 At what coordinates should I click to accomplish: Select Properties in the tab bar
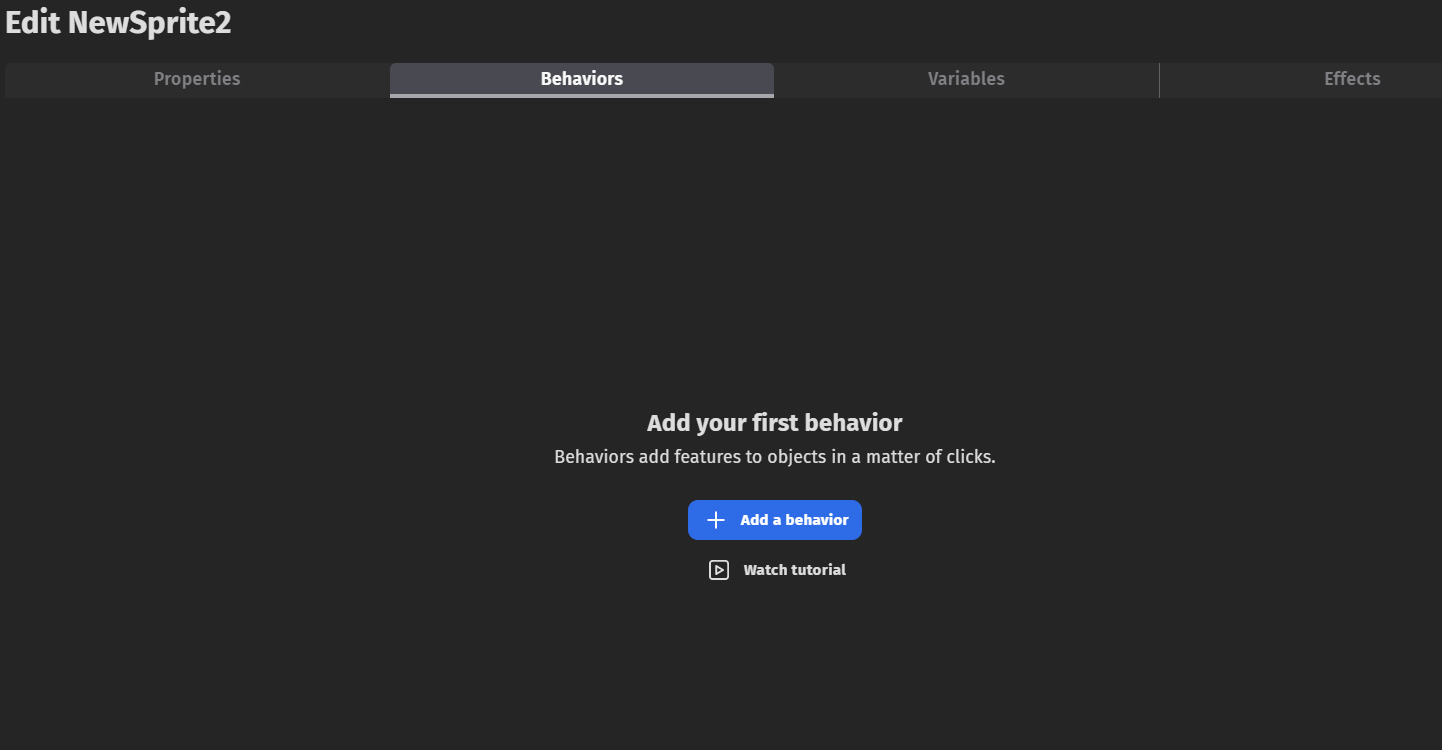(196, 78)
